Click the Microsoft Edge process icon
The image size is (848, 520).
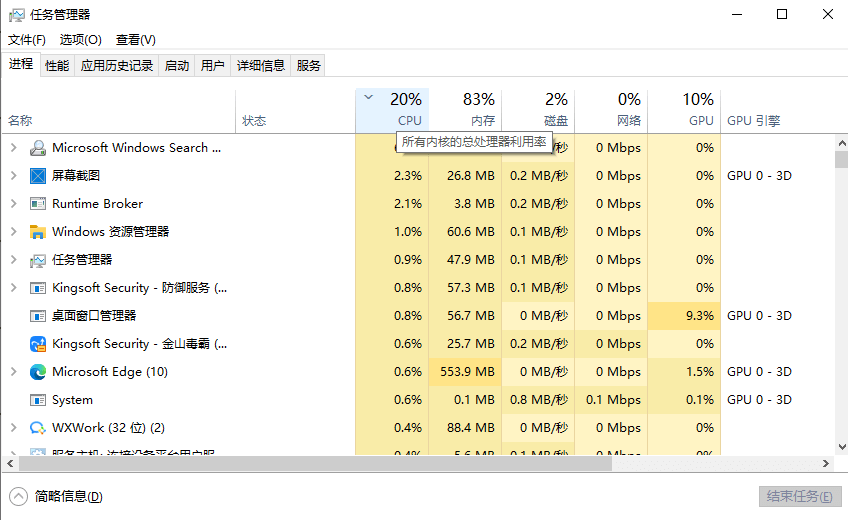[37, 372]
